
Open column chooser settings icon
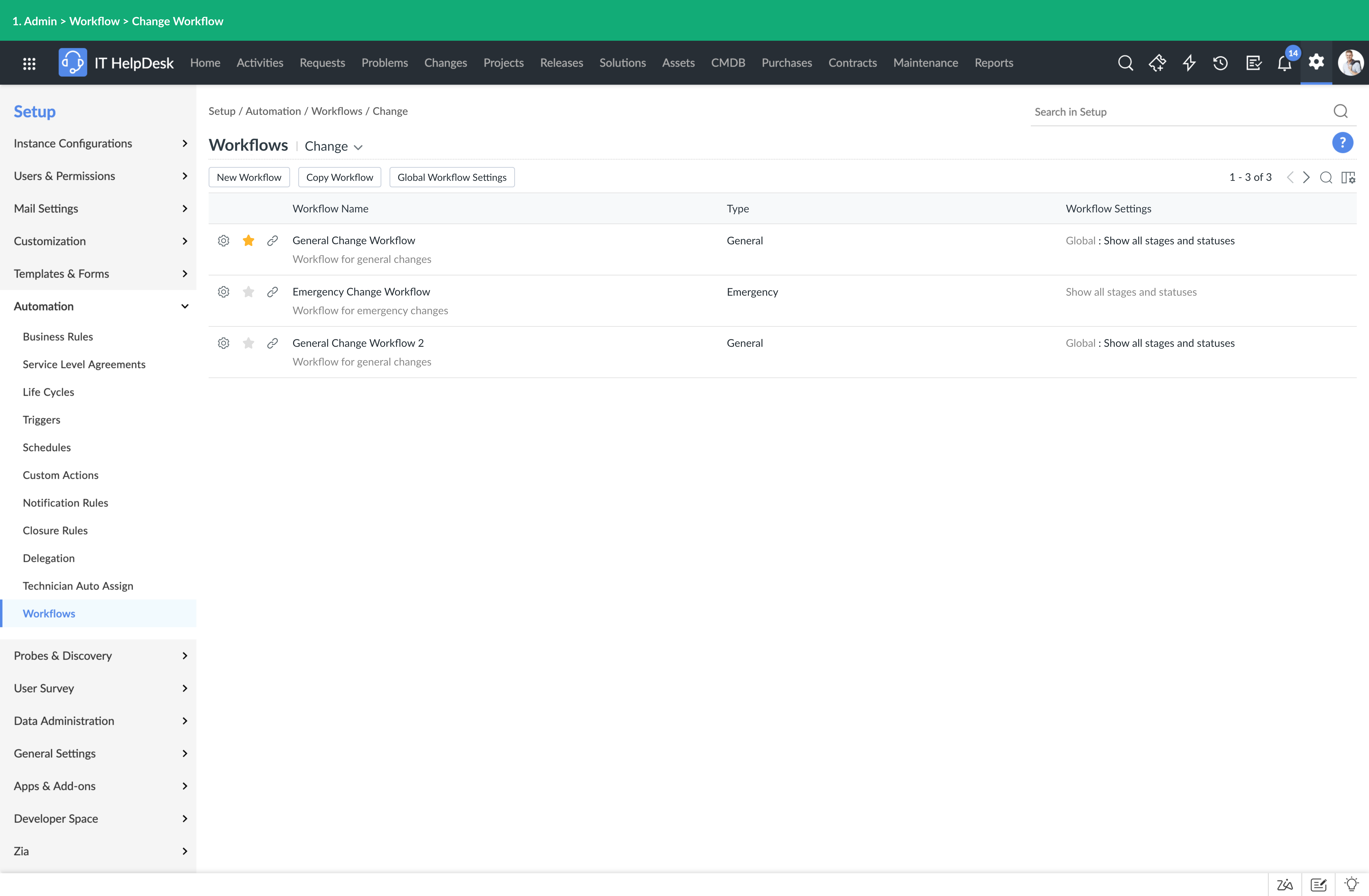click(x=1348, y=178)
